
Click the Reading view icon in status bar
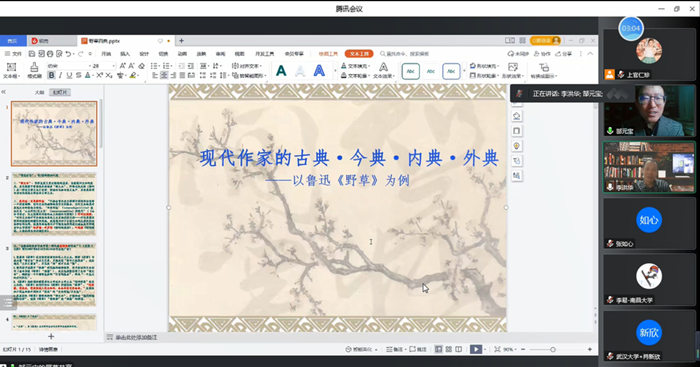point(458,349)
